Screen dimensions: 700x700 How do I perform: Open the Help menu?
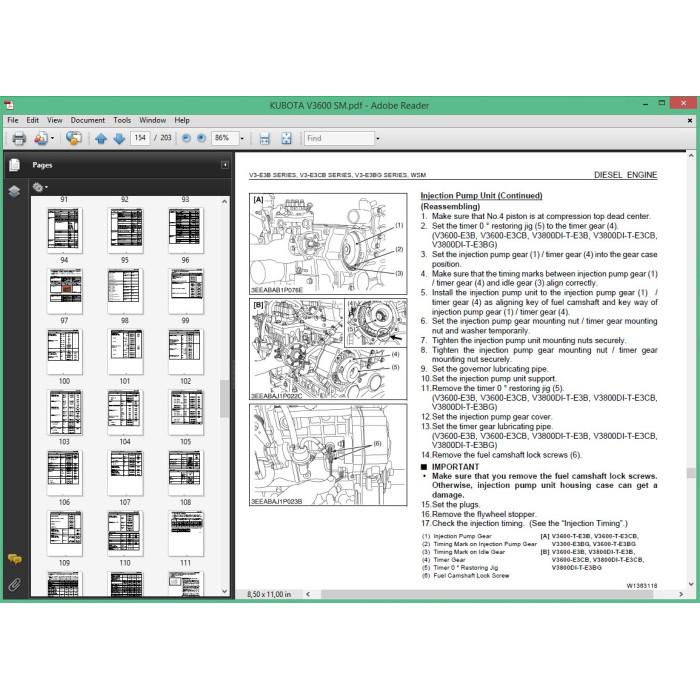click(x=182, y=120)
